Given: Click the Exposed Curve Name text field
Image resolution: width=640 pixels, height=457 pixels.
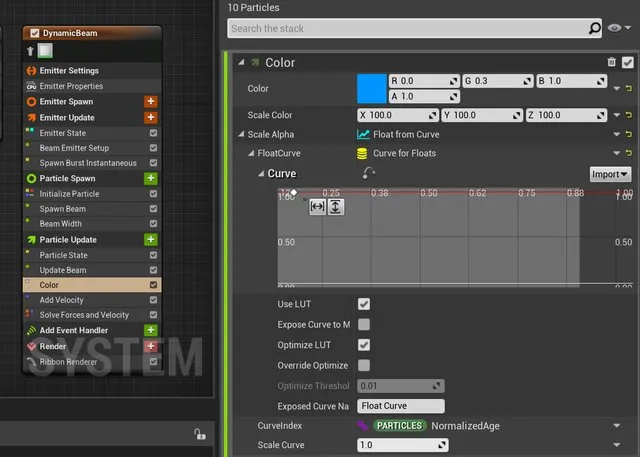Looking at the screenshot, I should click(401, 406).
